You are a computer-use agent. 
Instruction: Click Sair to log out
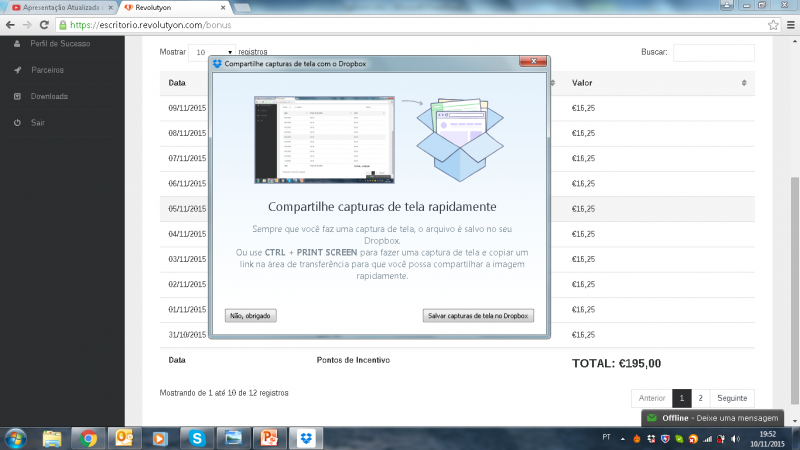click(x=38, y=122)
